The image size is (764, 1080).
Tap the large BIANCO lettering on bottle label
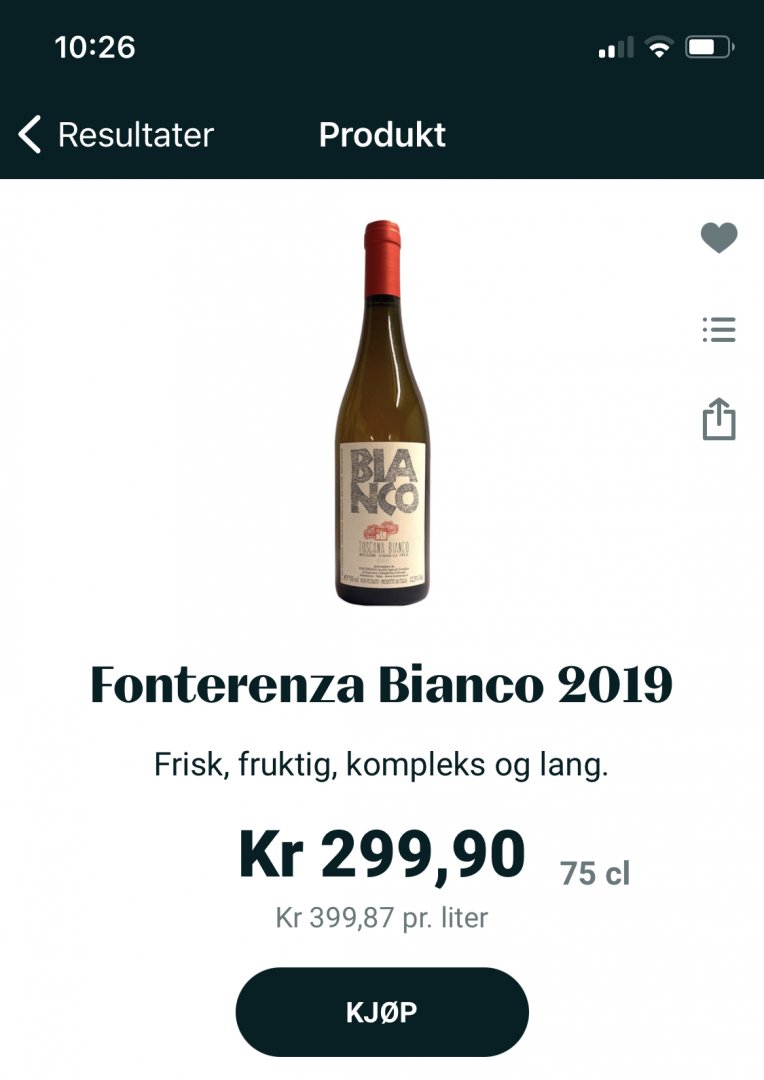(383, 481)
